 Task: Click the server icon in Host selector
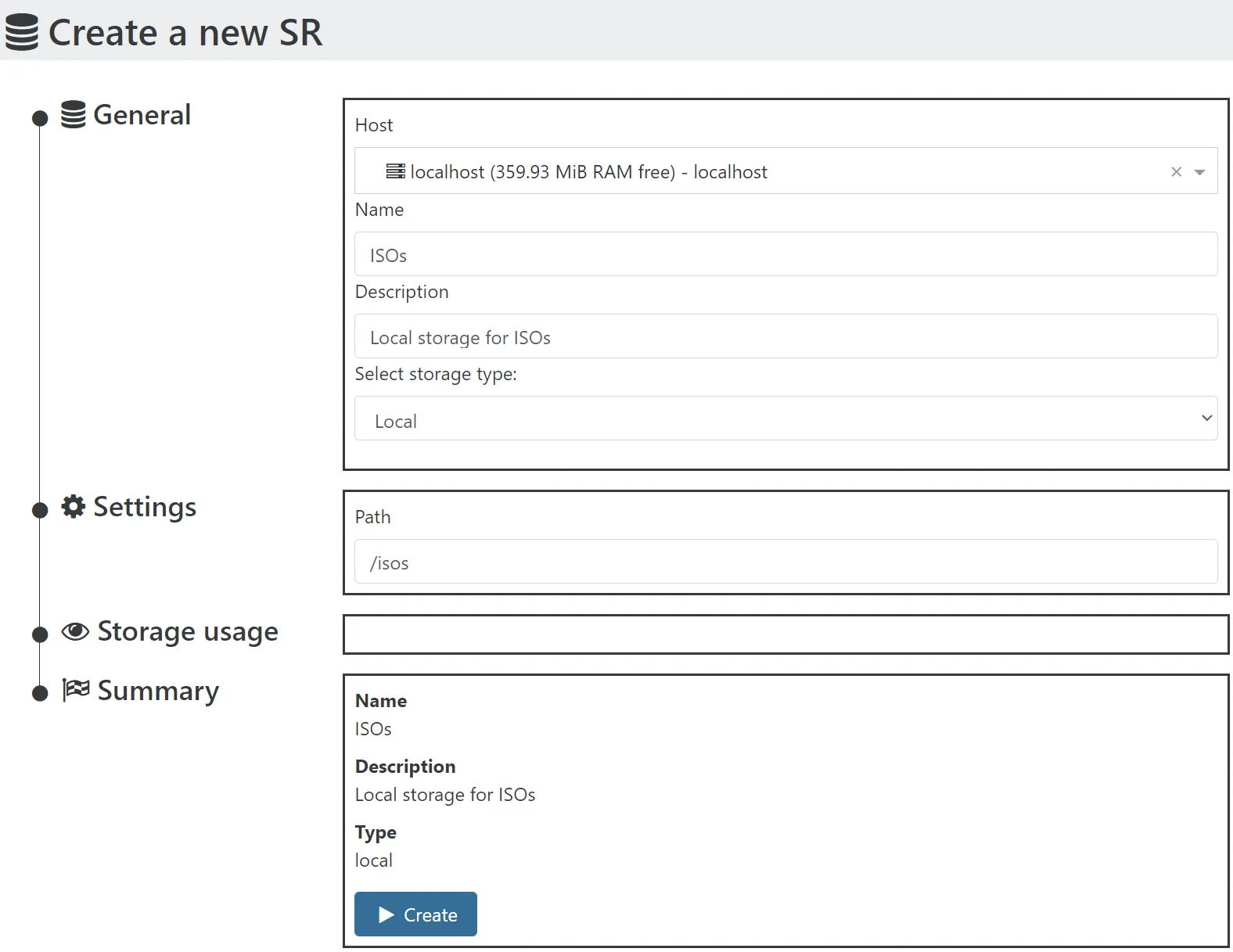coord(395,171)
